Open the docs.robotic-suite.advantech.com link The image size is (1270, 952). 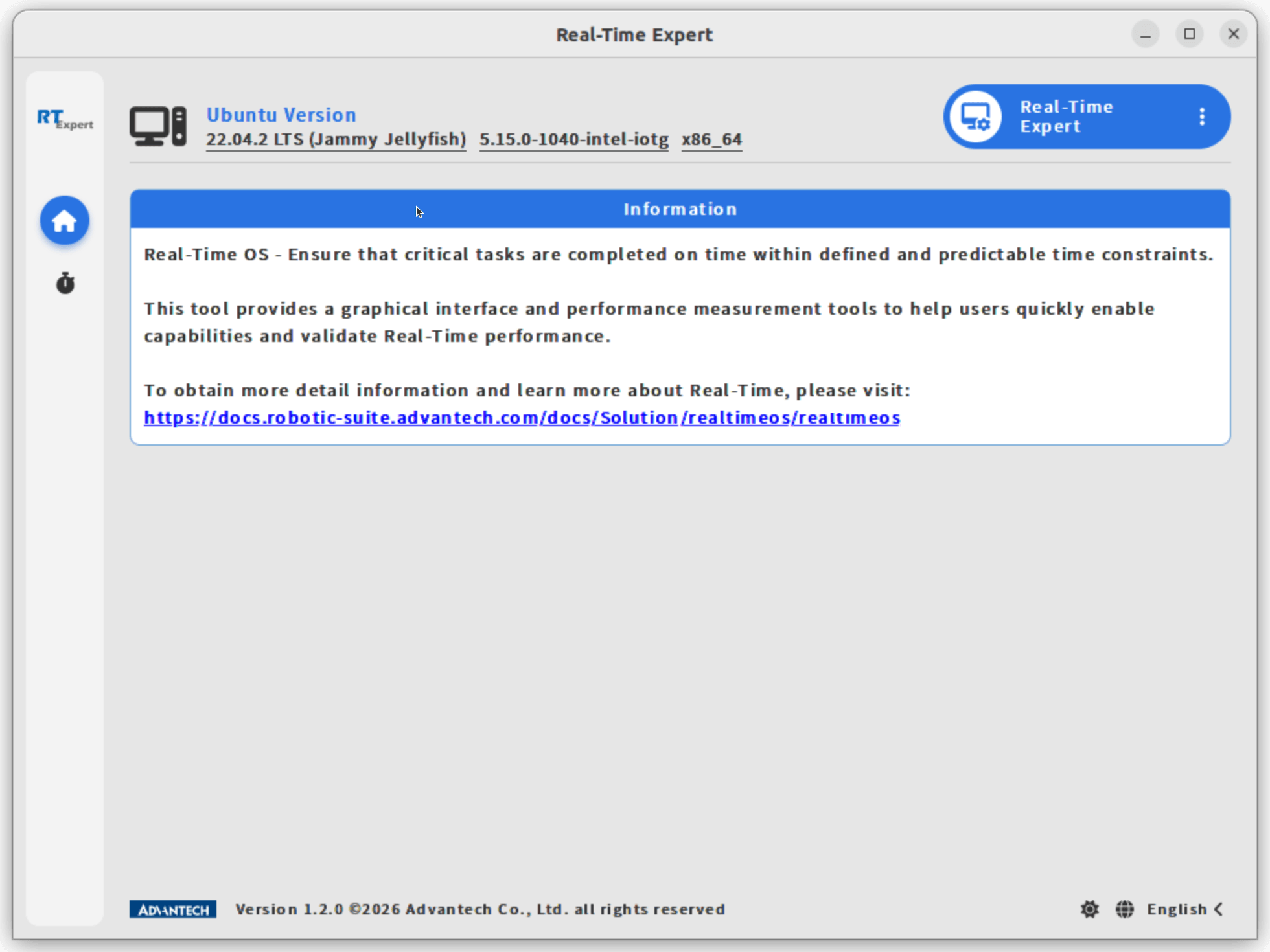tap(522, 418)
